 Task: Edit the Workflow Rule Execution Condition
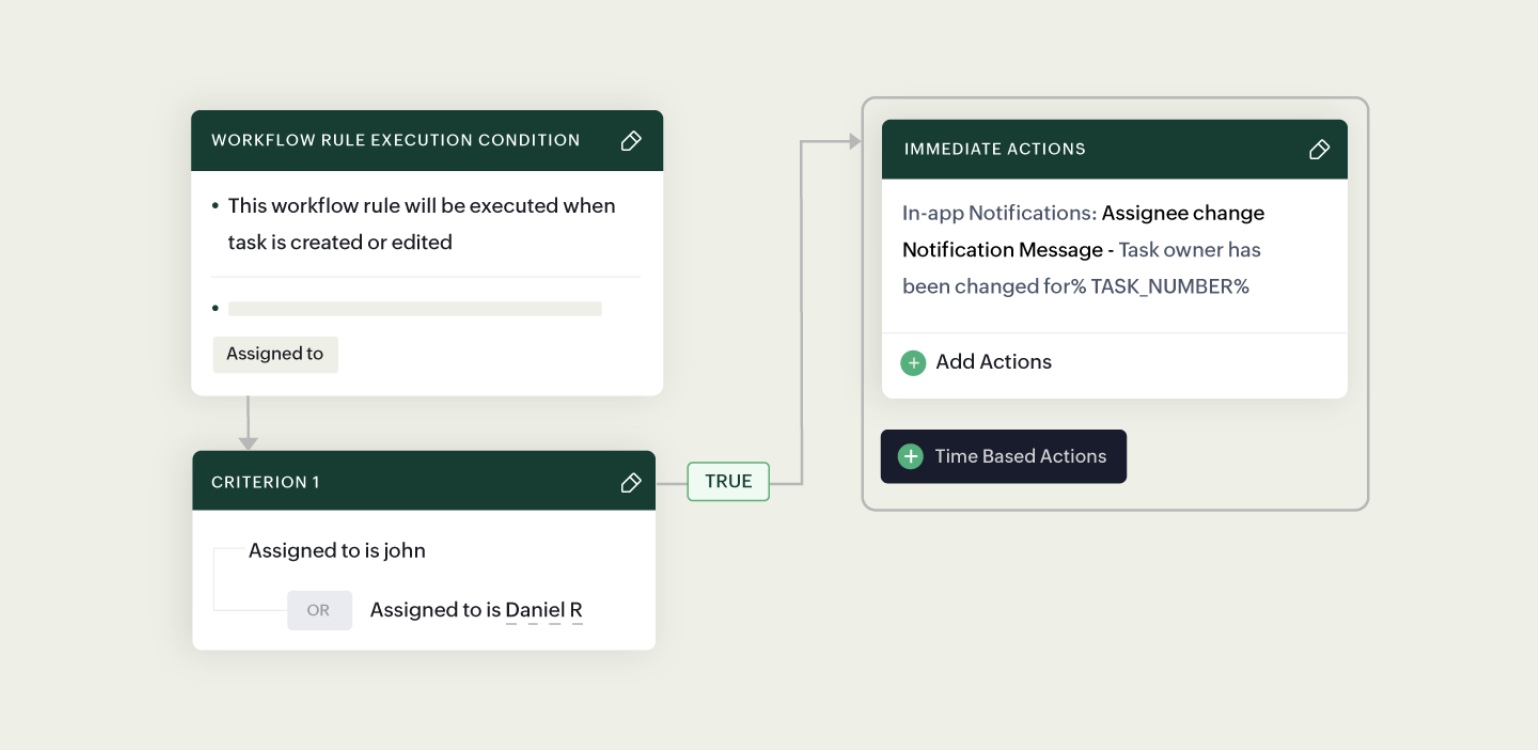[x=631, y=141]
